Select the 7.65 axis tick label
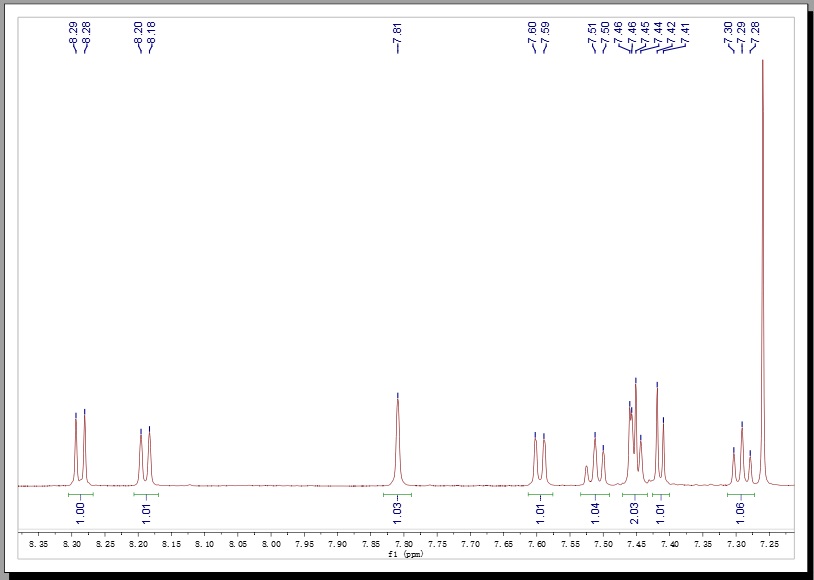The height and width of the screenshot is (580, 814). [504, 544]
